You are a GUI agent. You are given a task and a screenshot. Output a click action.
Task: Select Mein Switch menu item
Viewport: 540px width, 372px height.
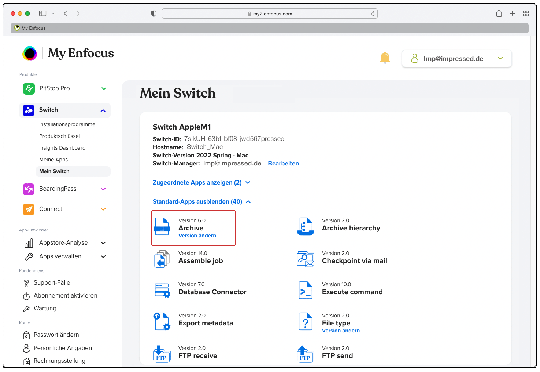pos(73,171)
